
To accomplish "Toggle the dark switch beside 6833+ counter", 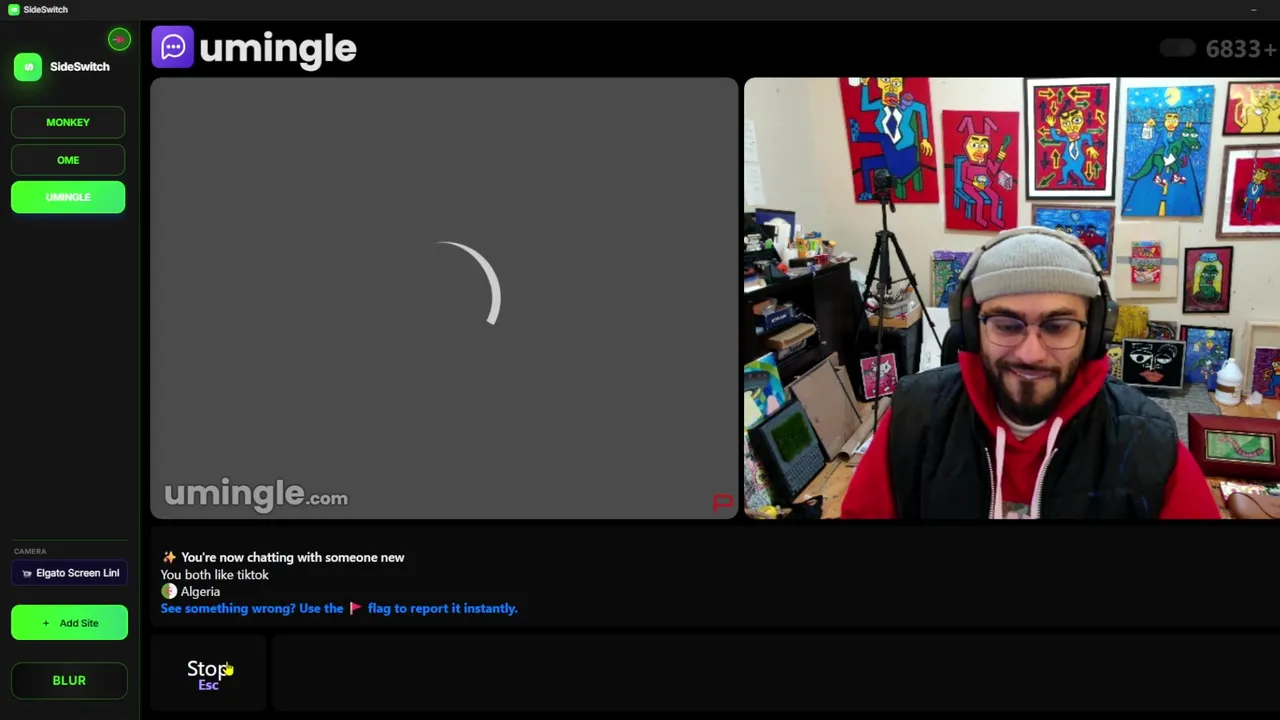I will pyautogui.click(x=1178, y=48).
